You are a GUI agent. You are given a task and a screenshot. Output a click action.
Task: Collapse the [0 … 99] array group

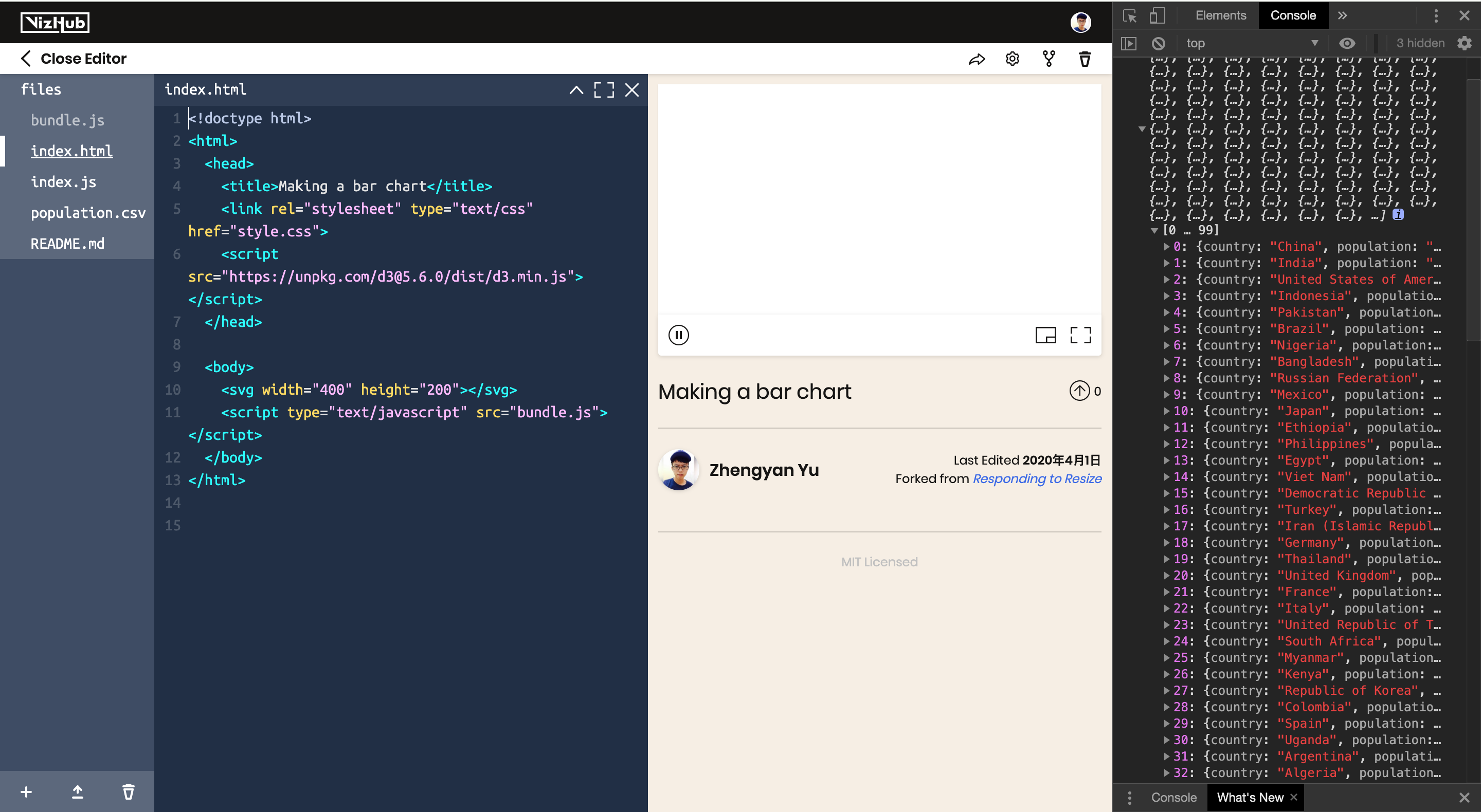click(1154, 230)
